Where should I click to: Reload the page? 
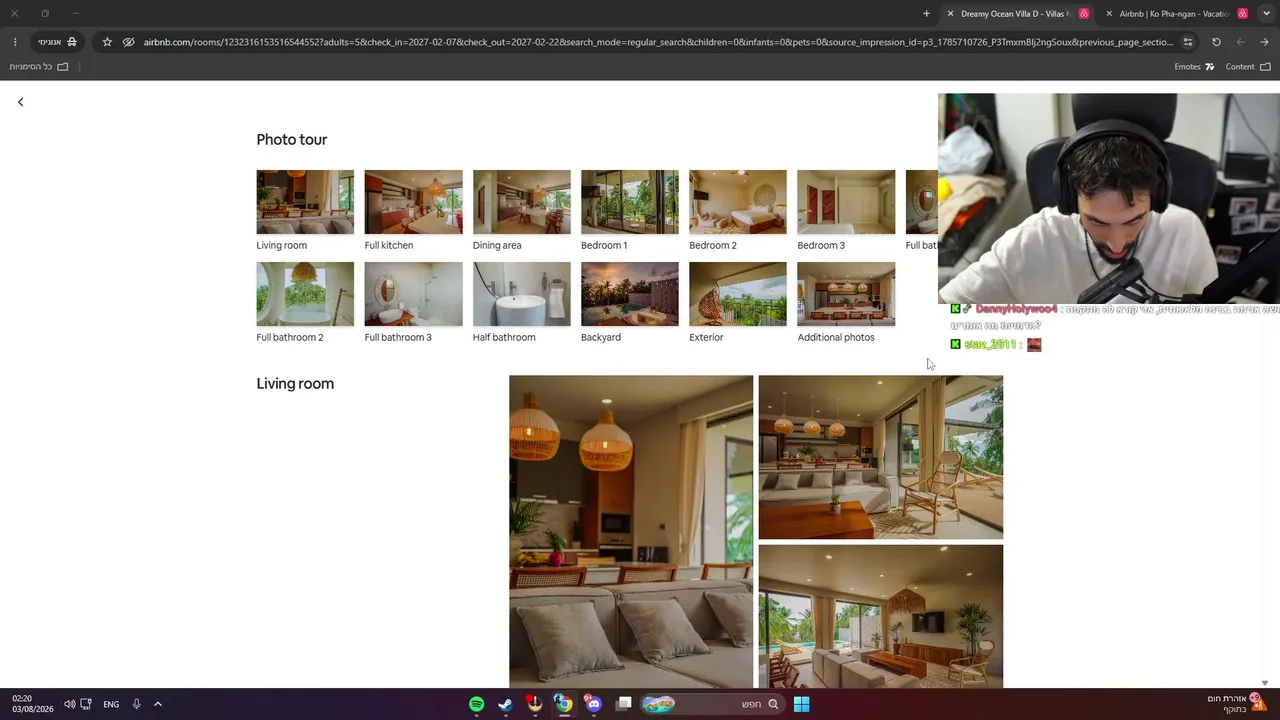coord(1216,42)
